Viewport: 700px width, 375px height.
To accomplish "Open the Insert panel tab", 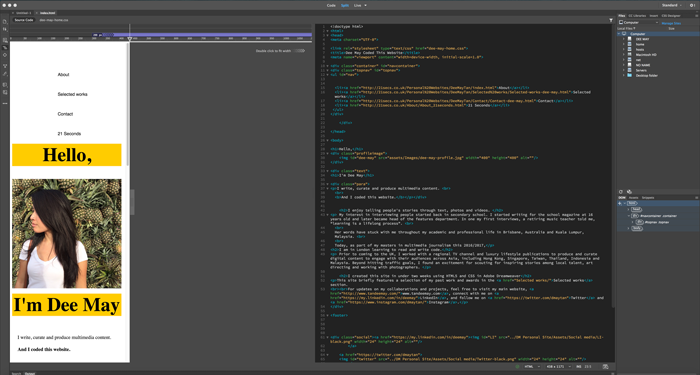I will [x=654, y=16].
